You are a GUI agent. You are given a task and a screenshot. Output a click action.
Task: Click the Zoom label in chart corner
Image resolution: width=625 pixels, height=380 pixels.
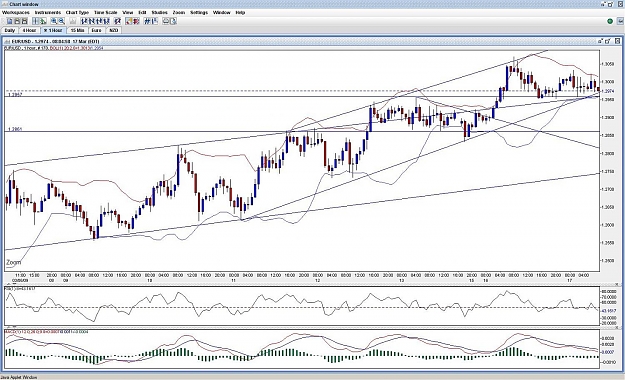pyautogui.click(x=14, y=262)
